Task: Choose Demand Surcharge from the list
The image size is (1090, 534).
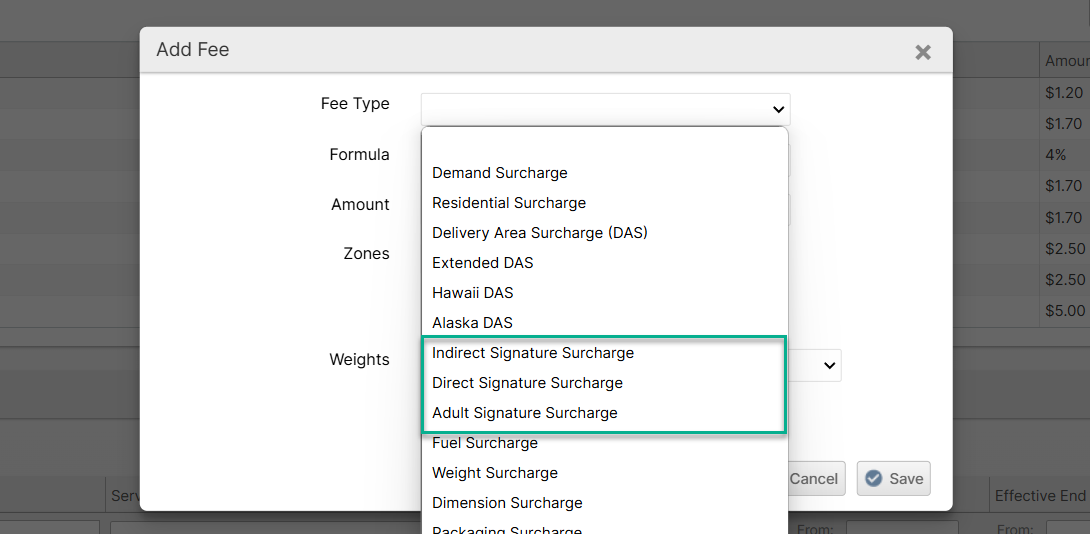Action: click(x=500, y=173)
